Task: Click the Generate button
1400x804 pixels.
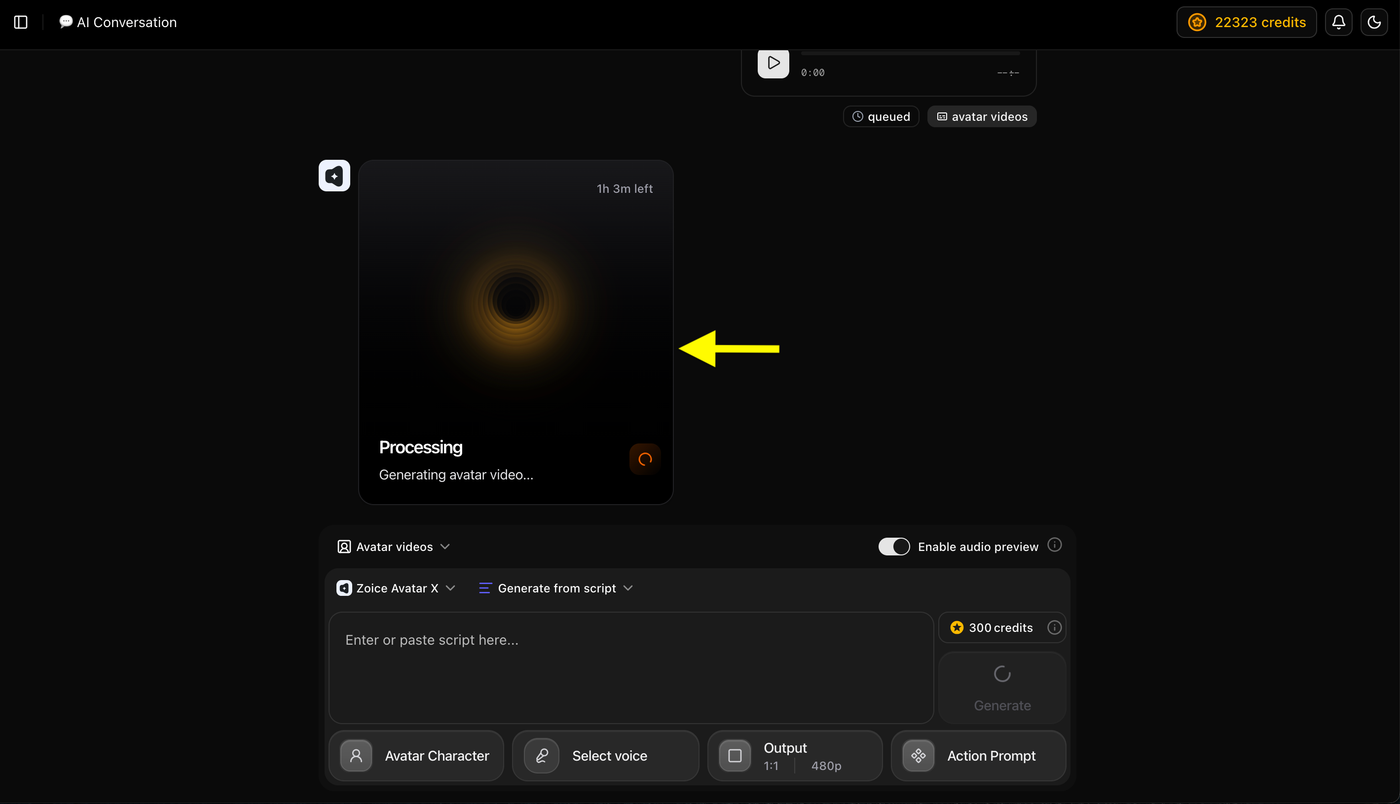Action: pyautogui.click(x=1002, y=688)
